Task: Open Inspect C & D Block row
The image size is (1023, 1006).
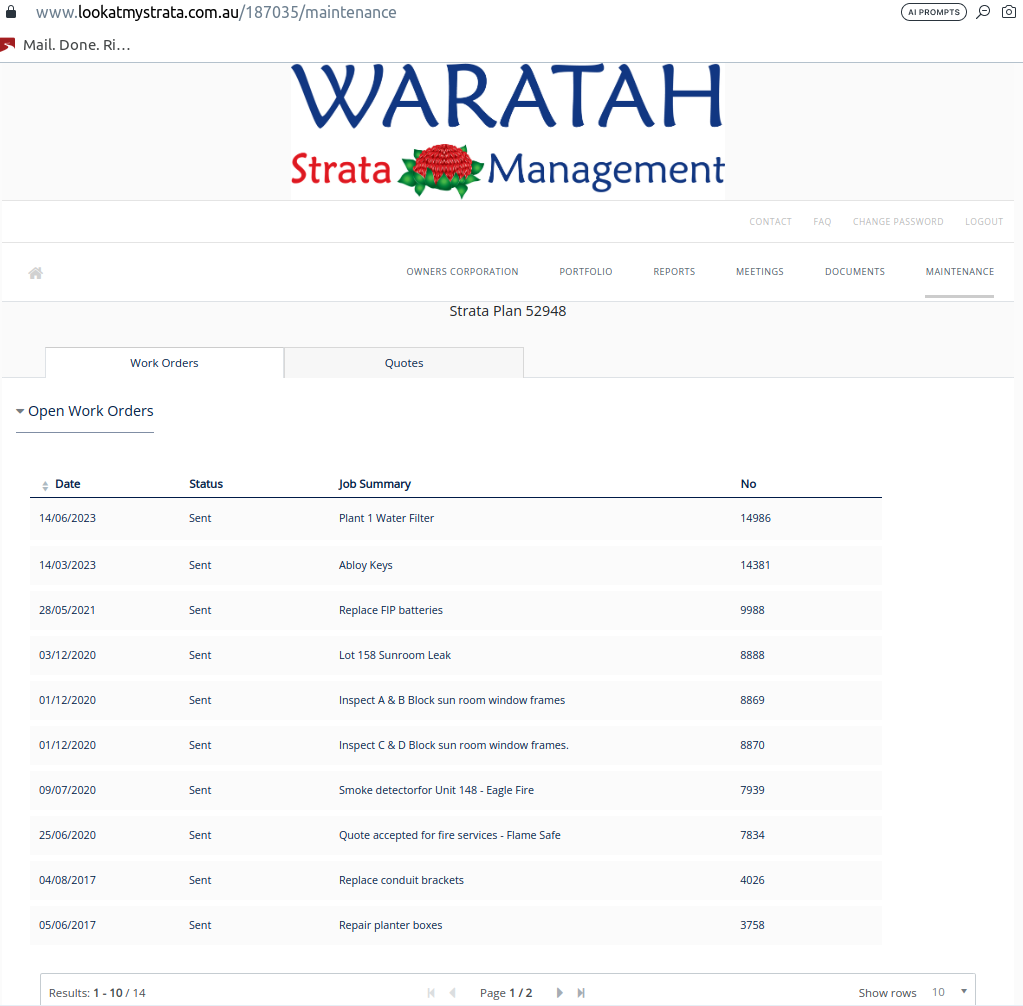Action: pyautogui.click(x=453, y=745)
